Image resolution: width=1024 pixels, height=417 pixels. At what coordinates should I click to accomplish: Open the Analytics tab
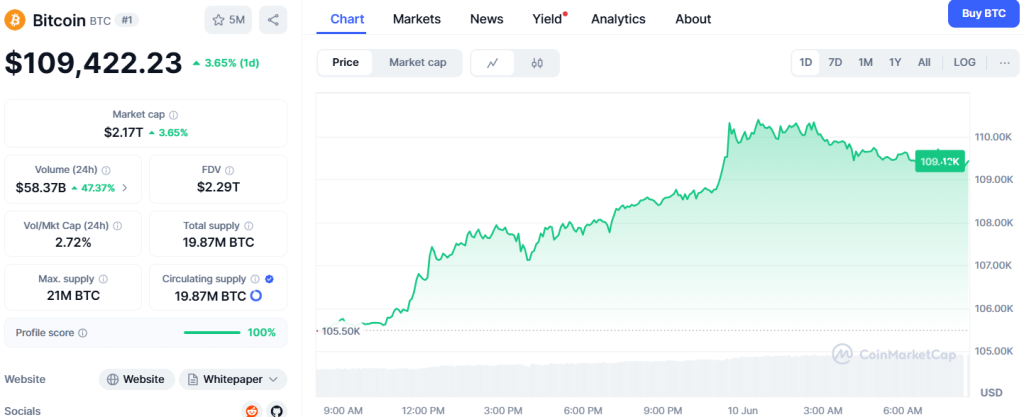[x=618, y=19]
